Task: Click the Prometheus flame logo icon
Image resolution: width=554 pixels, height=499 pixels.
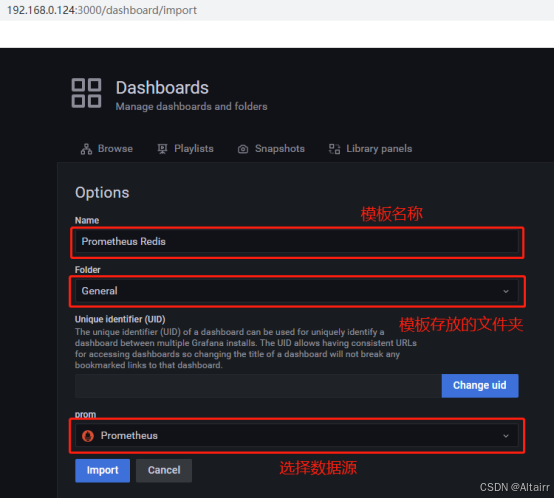Action: pos(88,436)
